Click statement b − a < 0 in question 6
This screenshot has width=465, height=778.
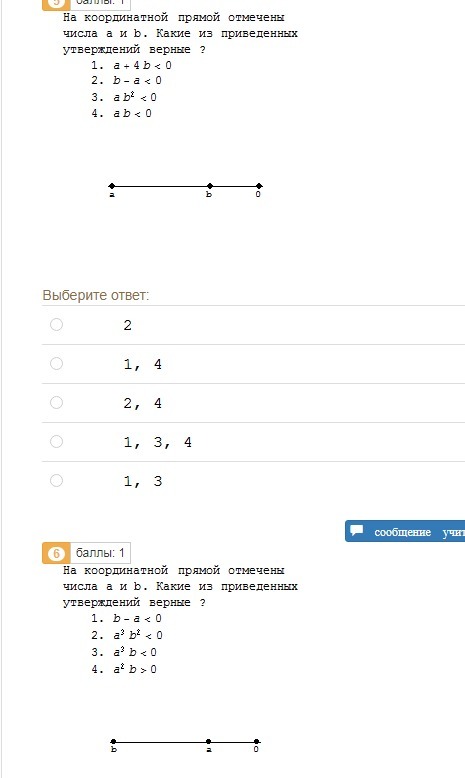click(137, 618)
